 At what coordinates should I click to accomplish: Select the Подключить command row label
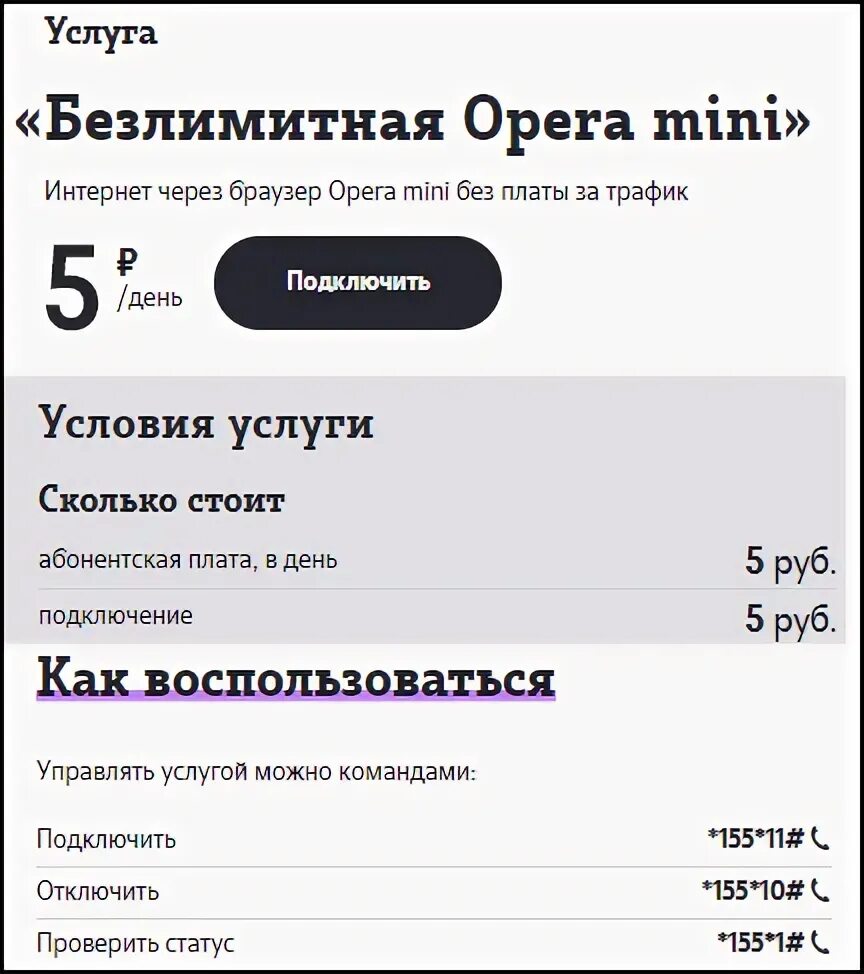click(106, 839)
